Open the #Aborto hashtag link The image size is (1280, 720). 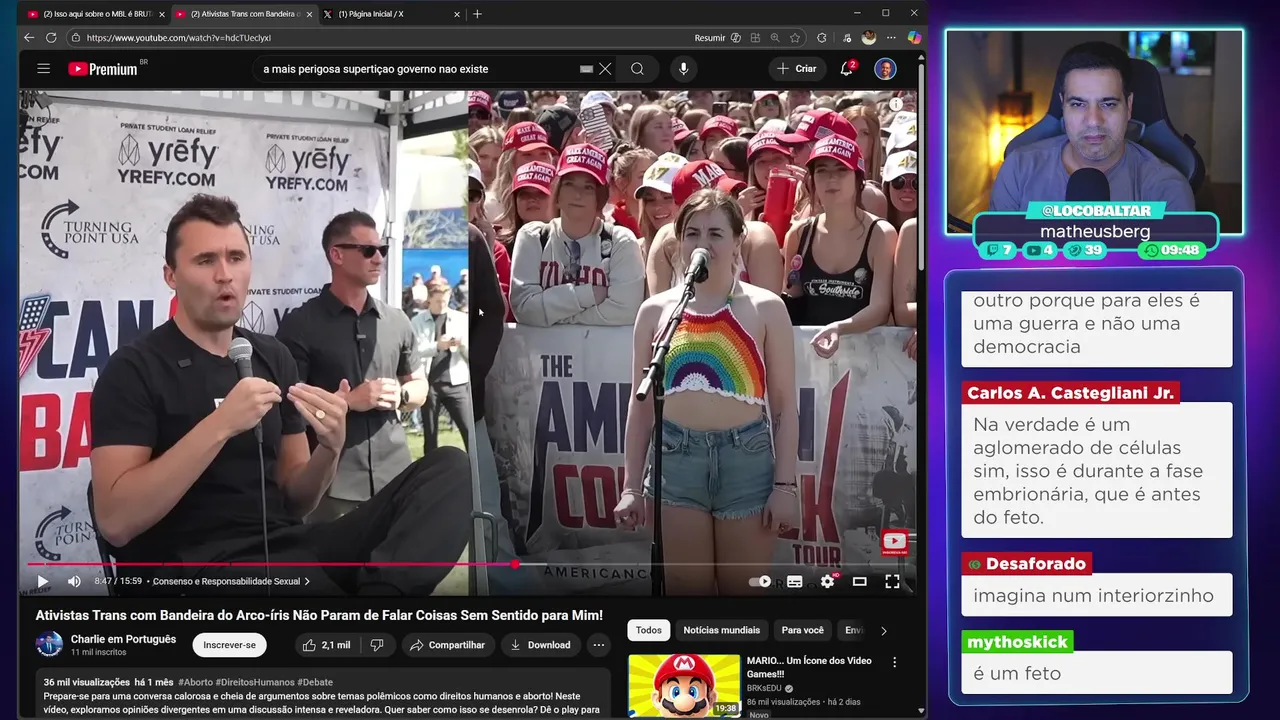tap(196, 682)
